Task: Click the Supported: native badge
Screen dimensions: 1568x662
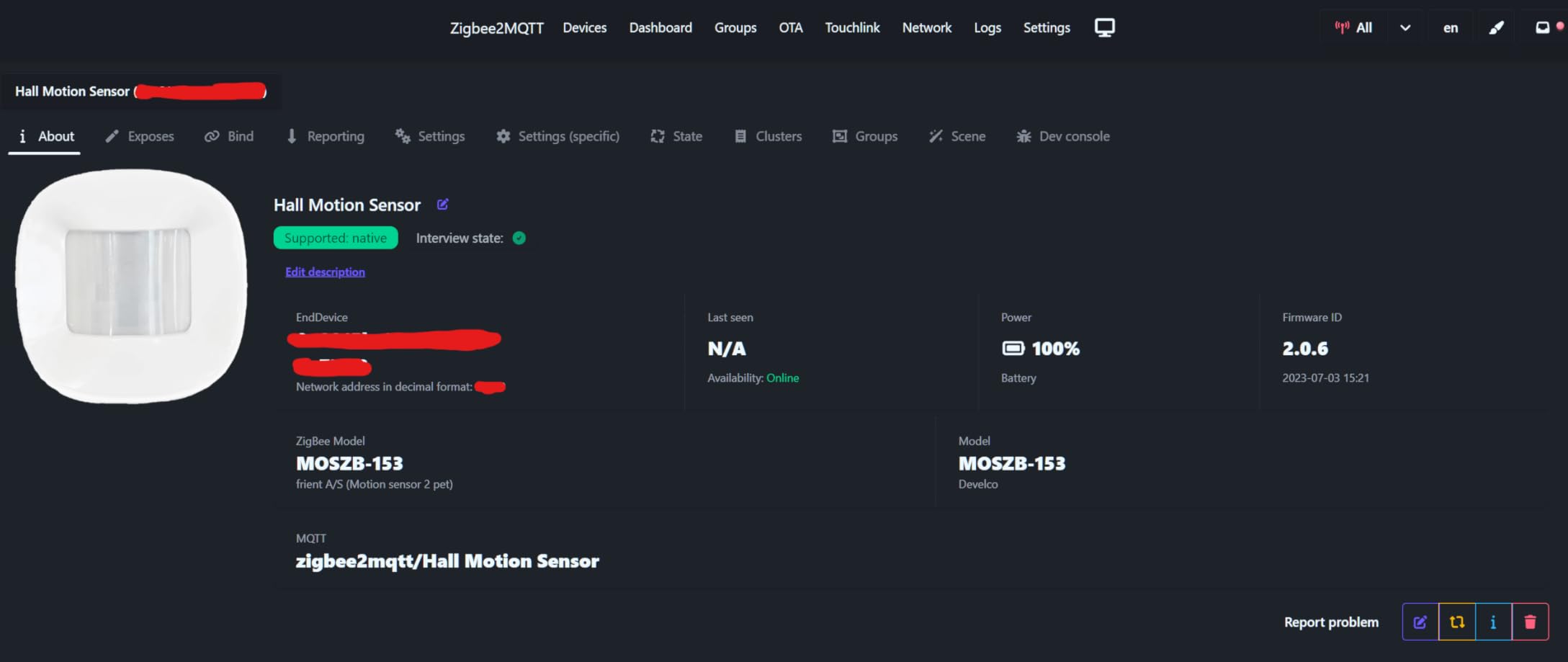Action: (x=336, y=238)
